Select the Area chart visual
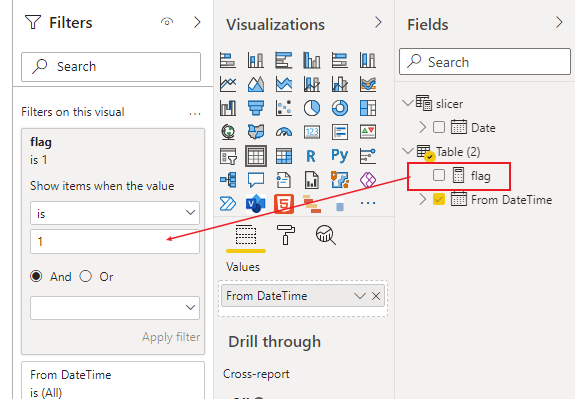 pyautogui.click(x=256, y=84)
